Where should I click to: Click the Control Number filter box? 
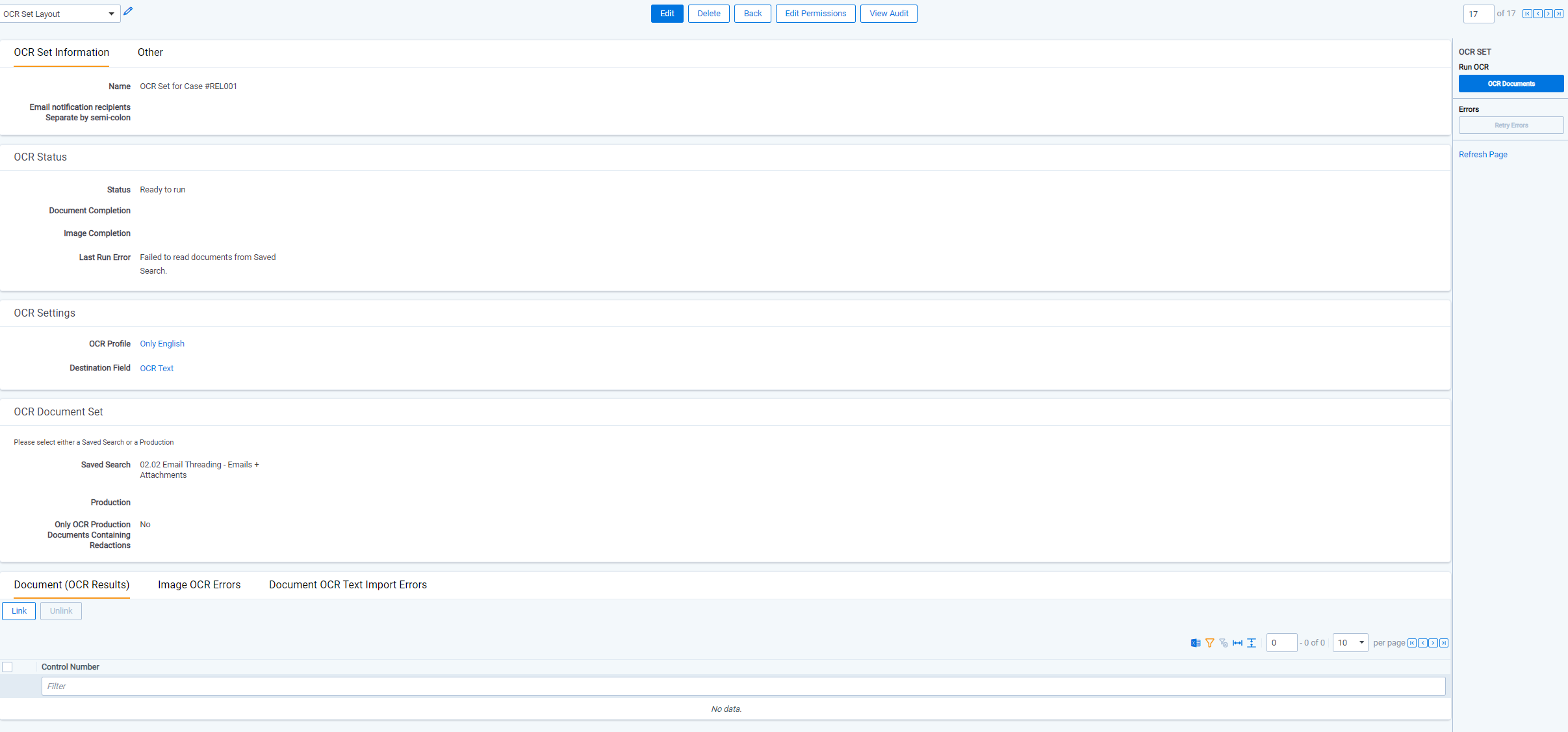[x=743, y=686]
